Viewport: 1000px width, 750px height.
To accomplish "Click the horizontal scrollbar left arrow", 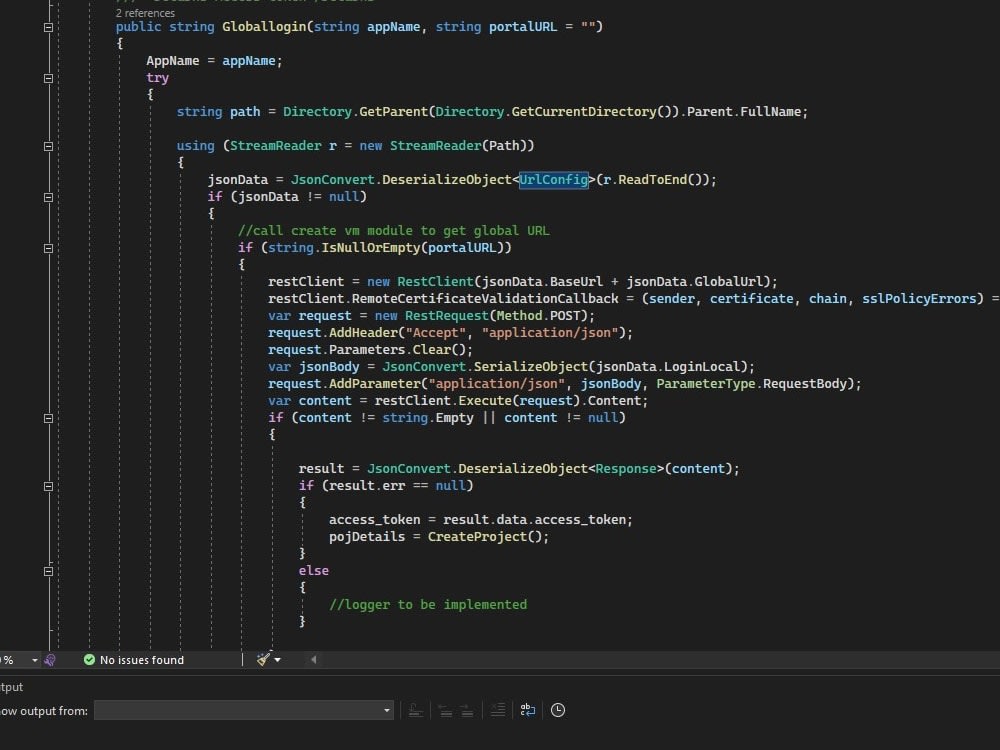I will tap(312, 659).
